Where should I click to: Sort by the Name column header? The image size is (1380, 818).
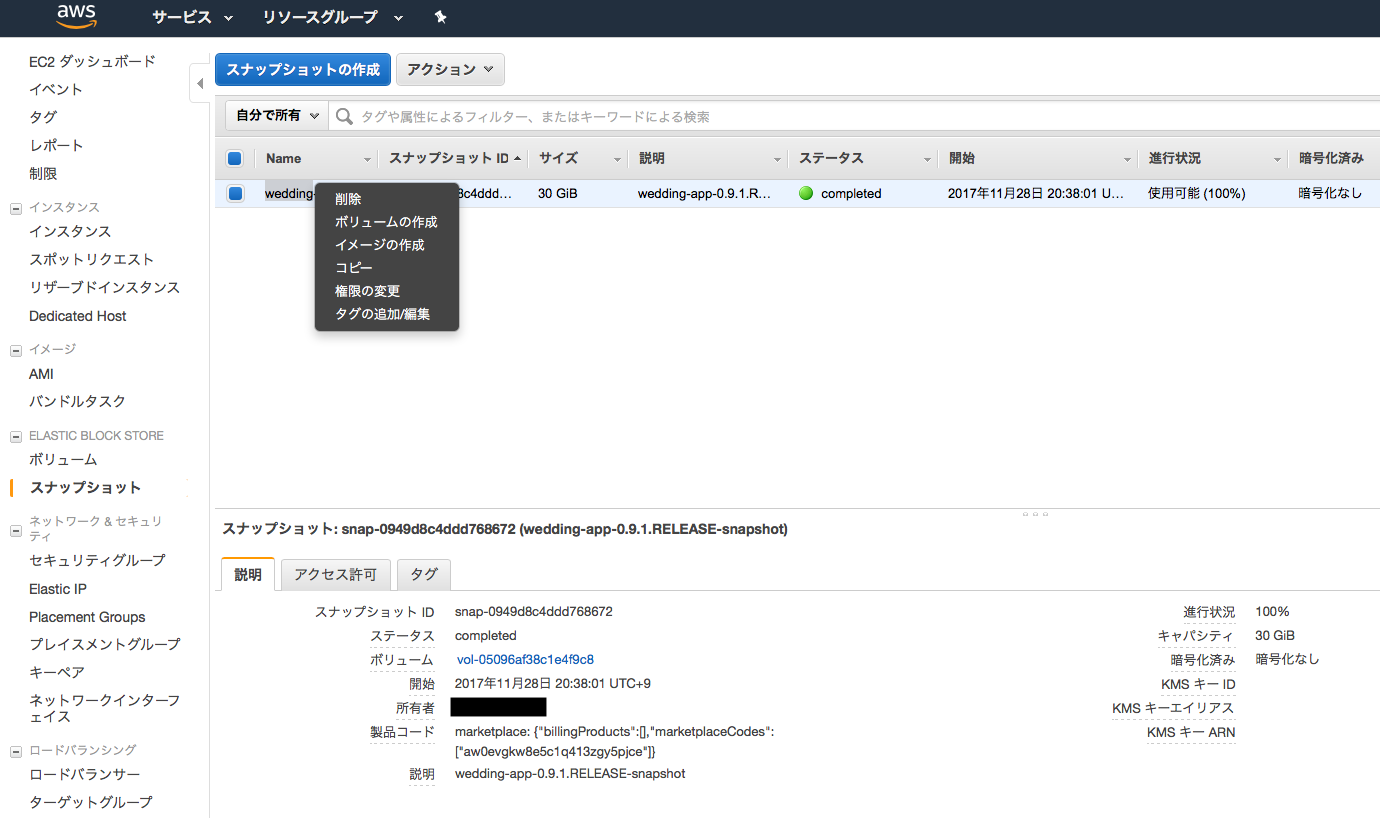316,158
